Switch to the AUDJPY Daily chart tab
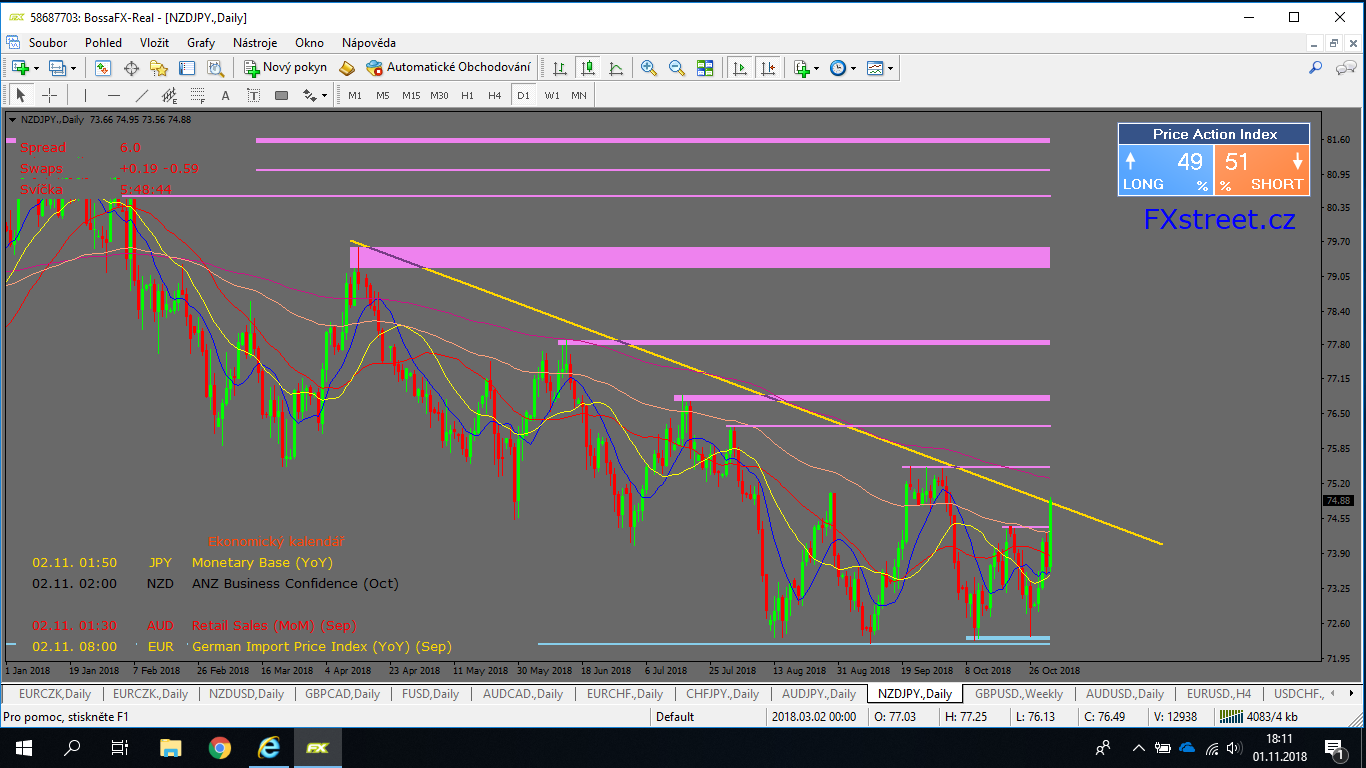The width and height of the screenshot is (1366, 768). (819, 694)
